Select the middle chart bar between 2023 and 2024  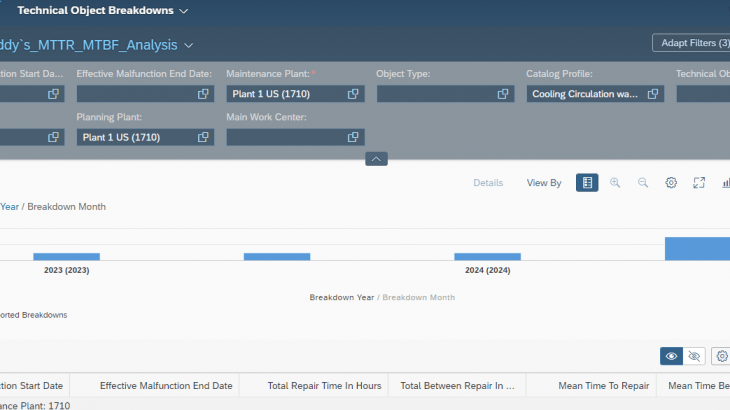click(277, 256)
